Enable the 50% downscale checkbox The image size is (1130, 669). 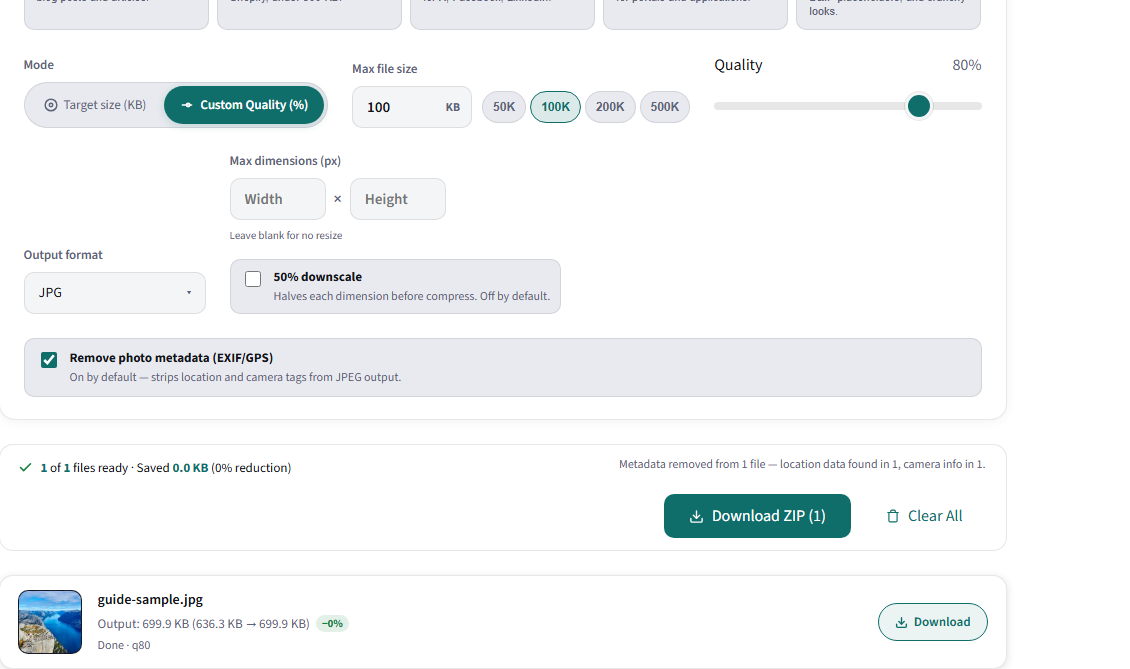(x=253, y=279)
